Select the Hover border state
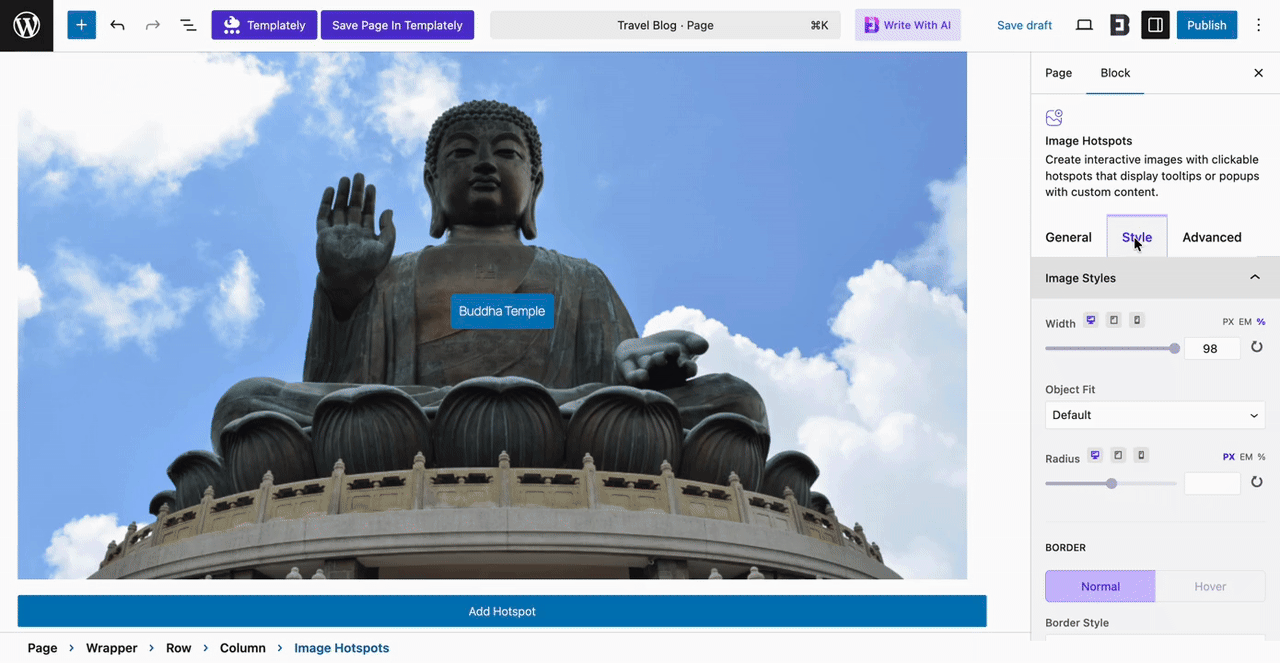 click(x=1210, y=586)
